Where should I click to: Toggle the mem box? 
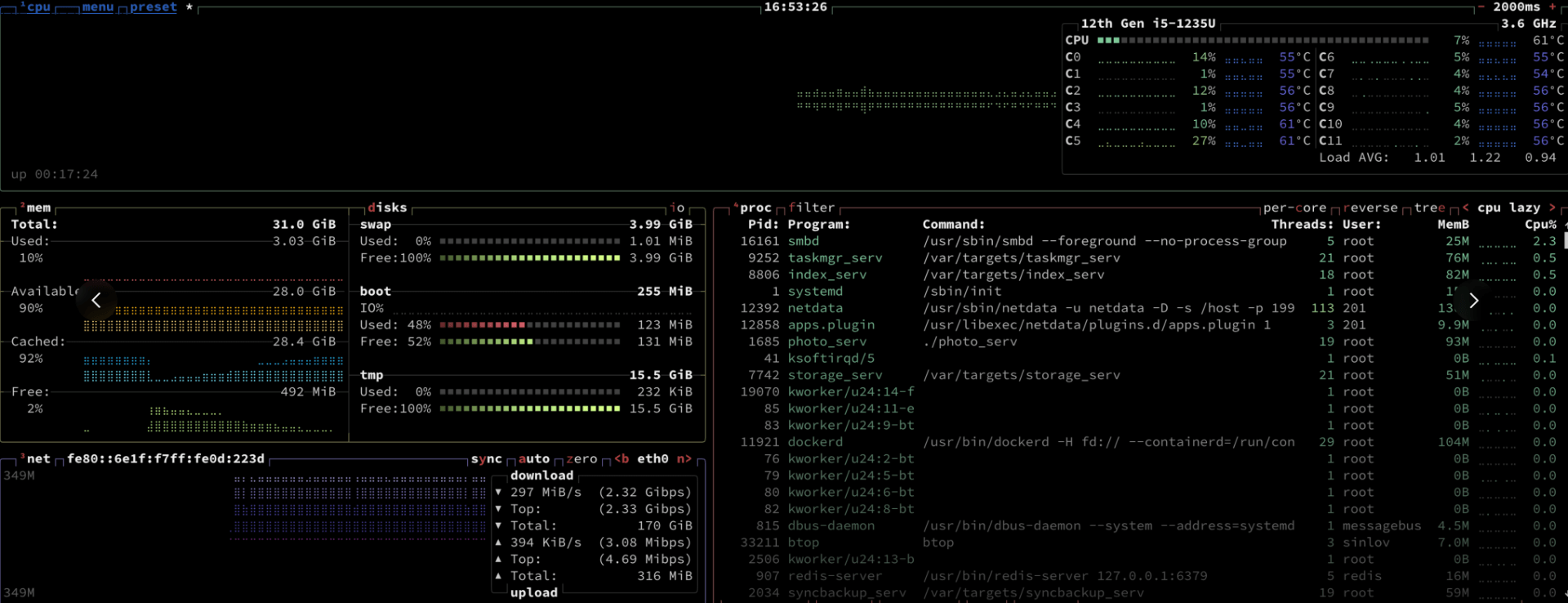point(35,208)
